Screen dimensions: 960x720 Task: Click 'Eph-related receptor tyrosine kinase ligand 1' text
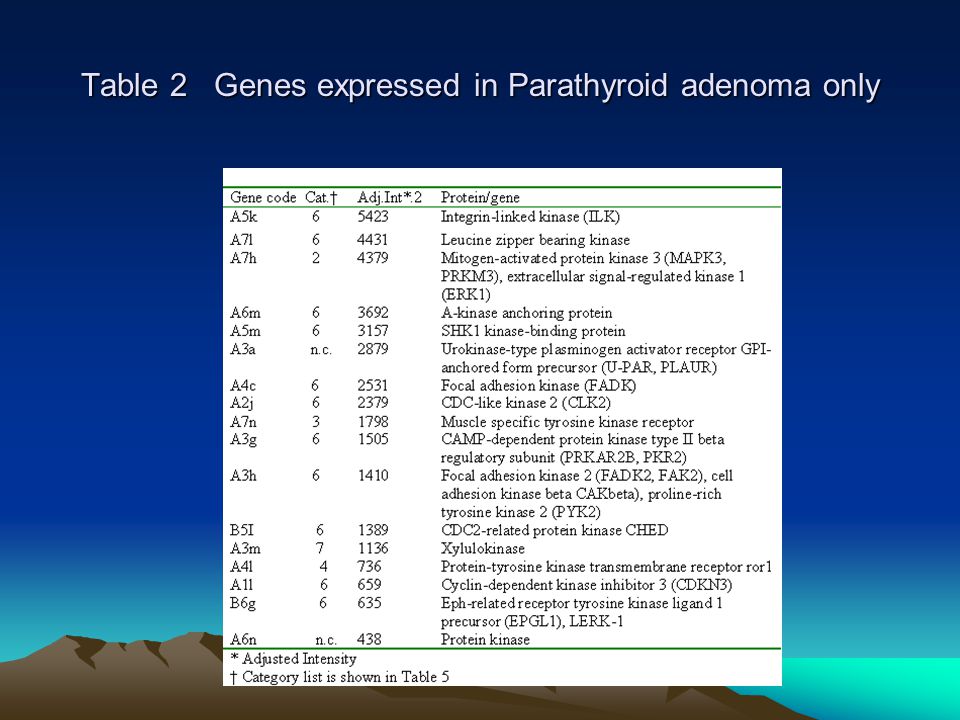(582, 604)
